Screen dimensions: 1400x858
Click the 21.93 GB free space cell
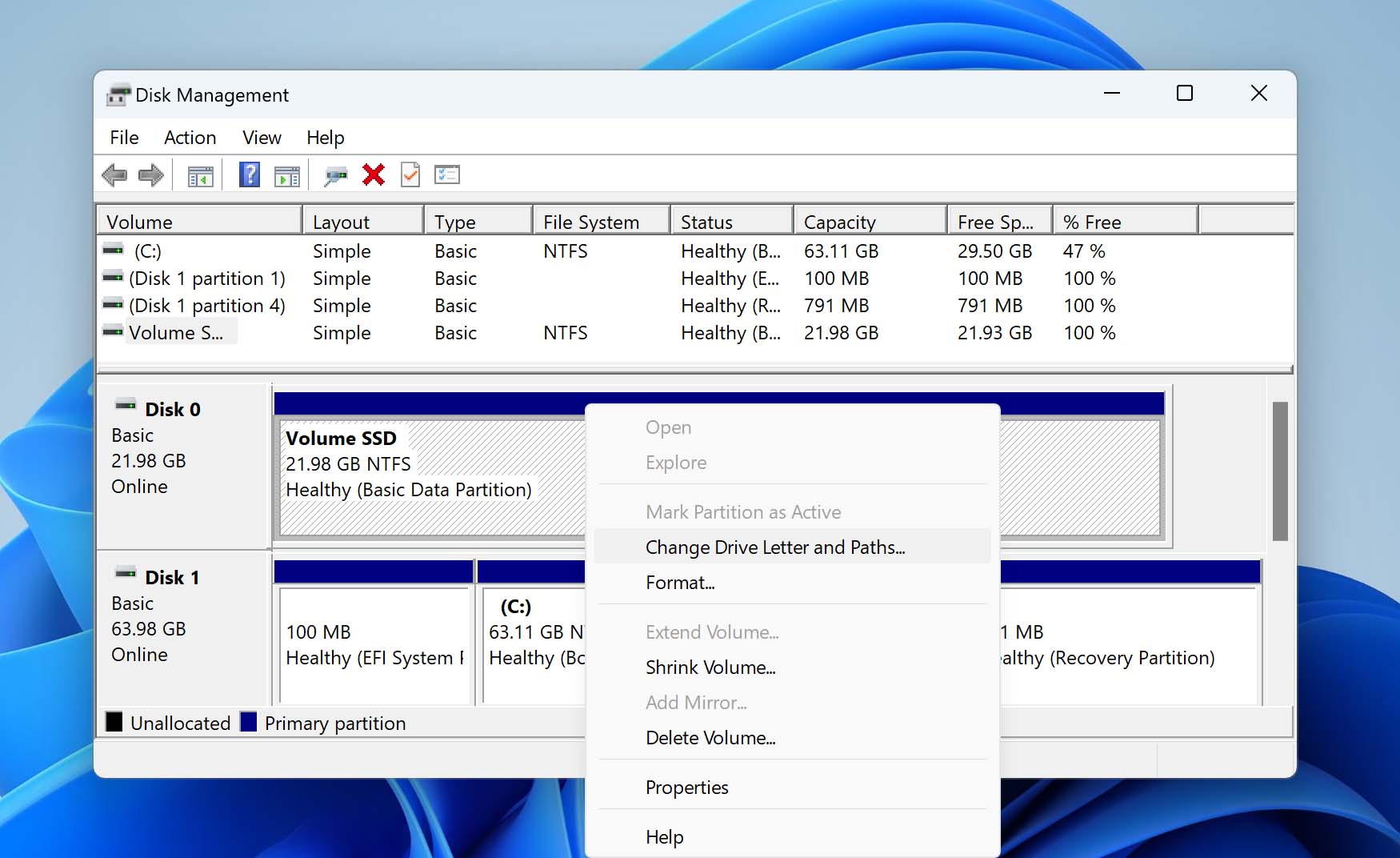click(994, 332)
